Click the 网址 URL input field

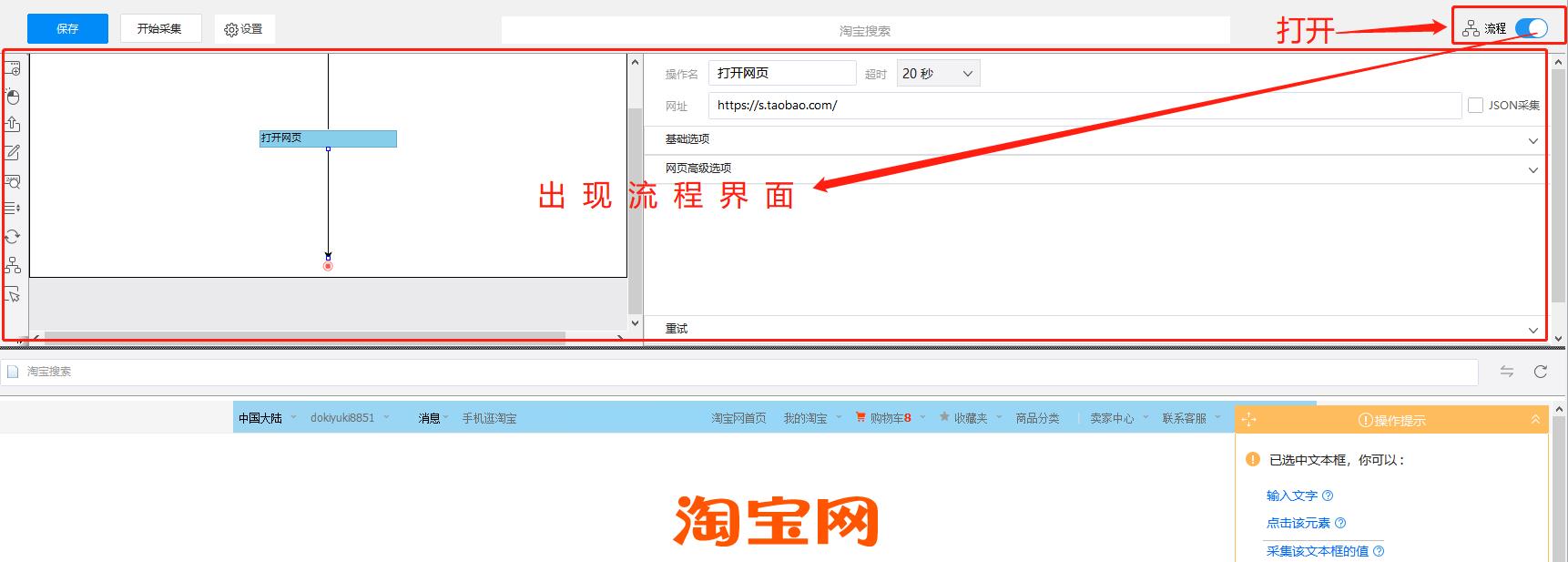pyautogui.click(x=1084, y=106)
